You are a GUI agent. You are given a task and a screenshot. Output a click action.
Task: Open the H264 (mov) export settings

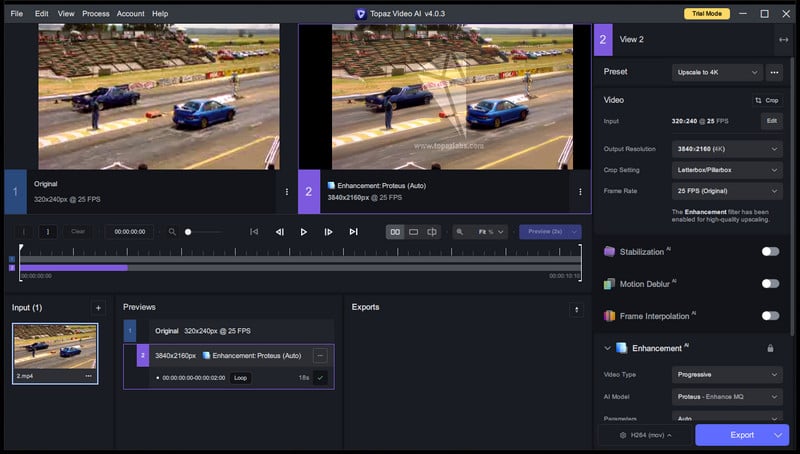click(645, 435)
